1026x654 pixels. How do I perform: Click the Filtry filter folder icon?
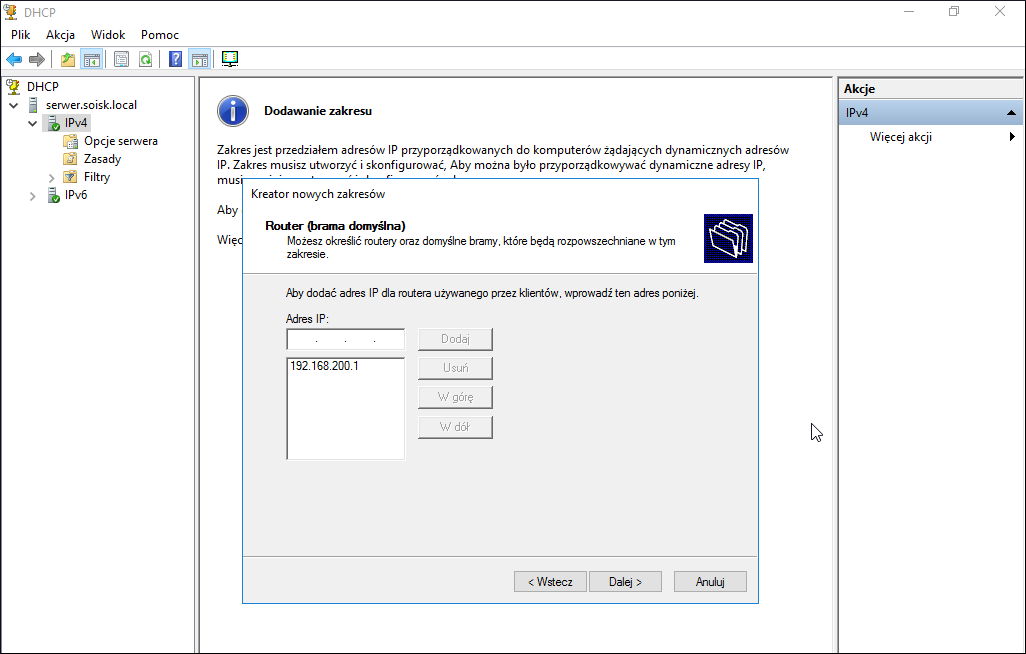click(x=71, y=177)
